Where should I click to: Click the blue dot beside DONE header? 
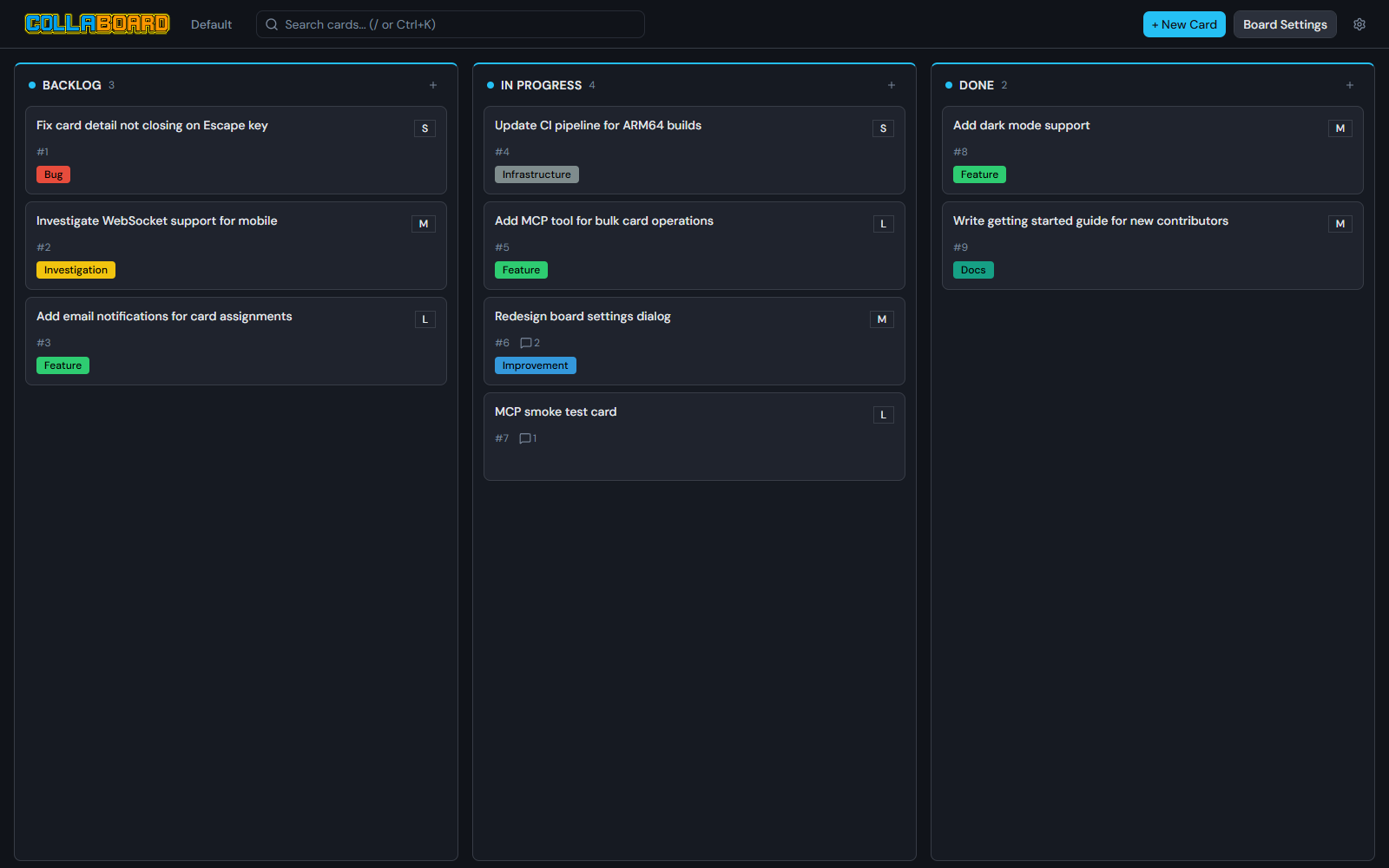point(949,85)
